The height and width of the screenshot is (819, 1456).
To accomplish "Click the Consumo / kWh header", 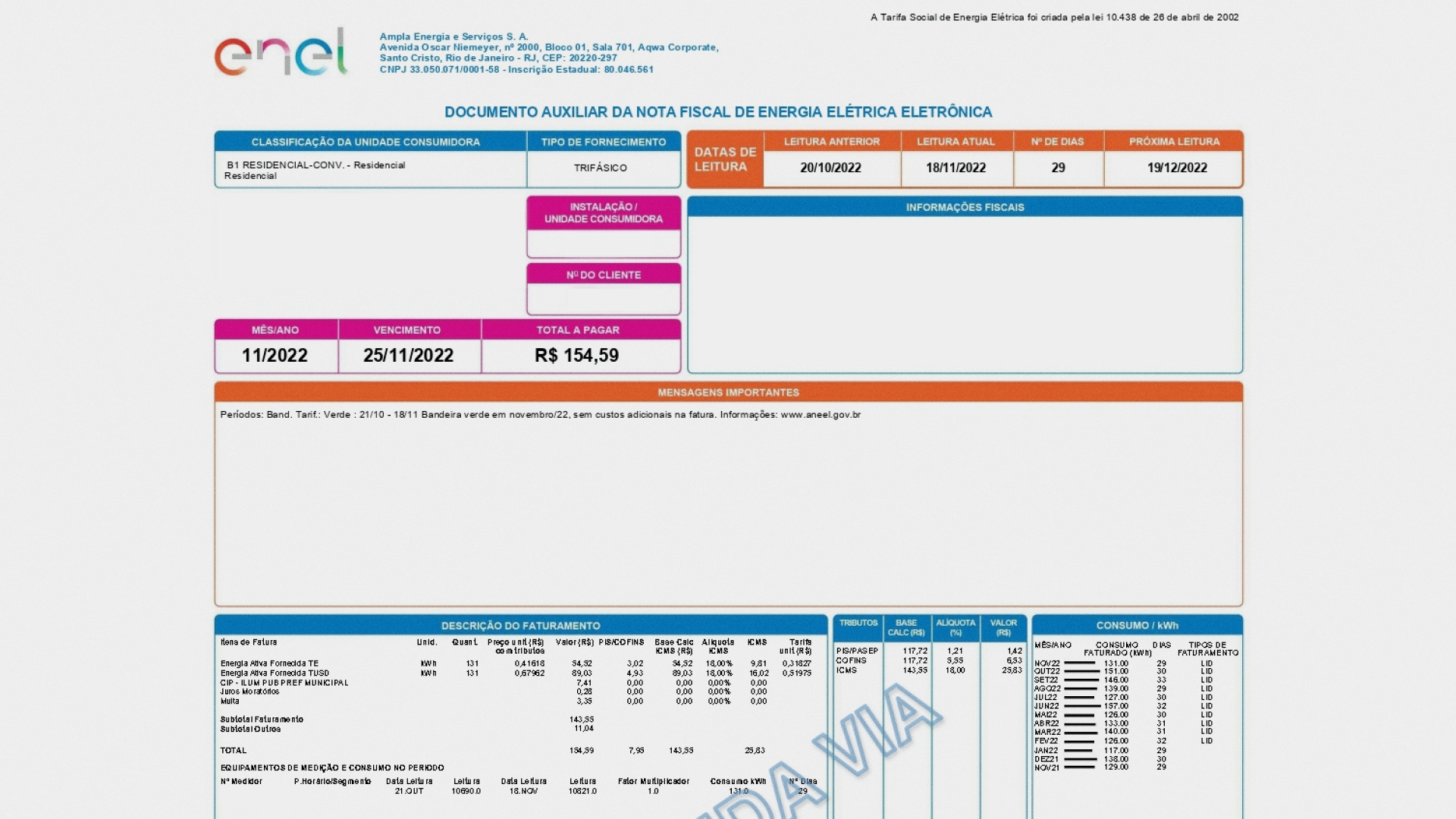I will (1137, 626).
